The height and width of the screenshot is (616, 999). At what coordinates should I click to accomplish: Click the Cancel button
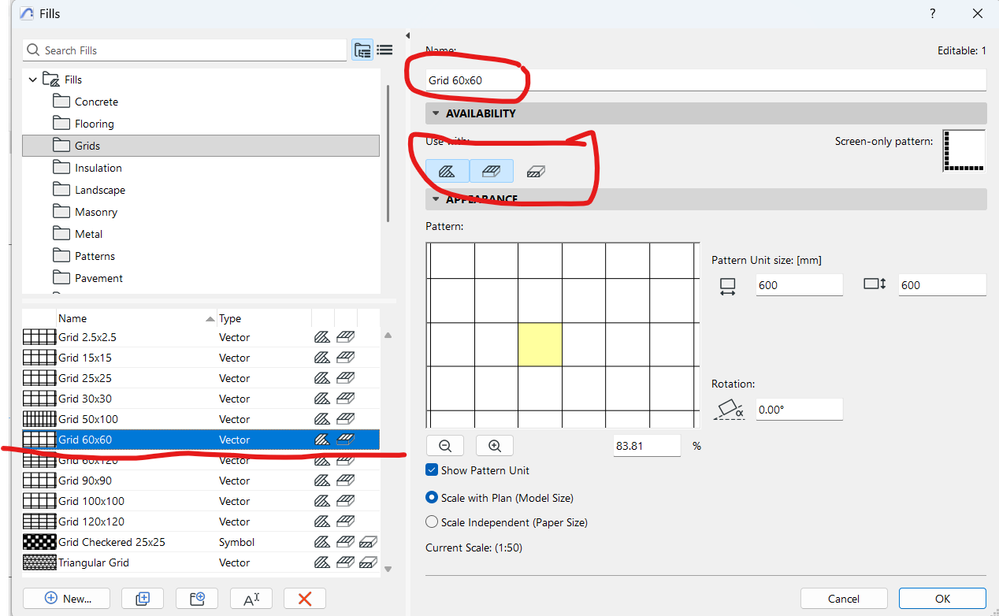(844, 599)
